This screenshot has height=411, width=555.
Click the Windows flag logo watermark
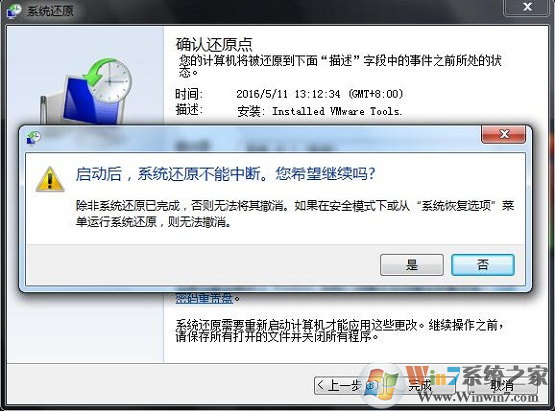(382, 384)
